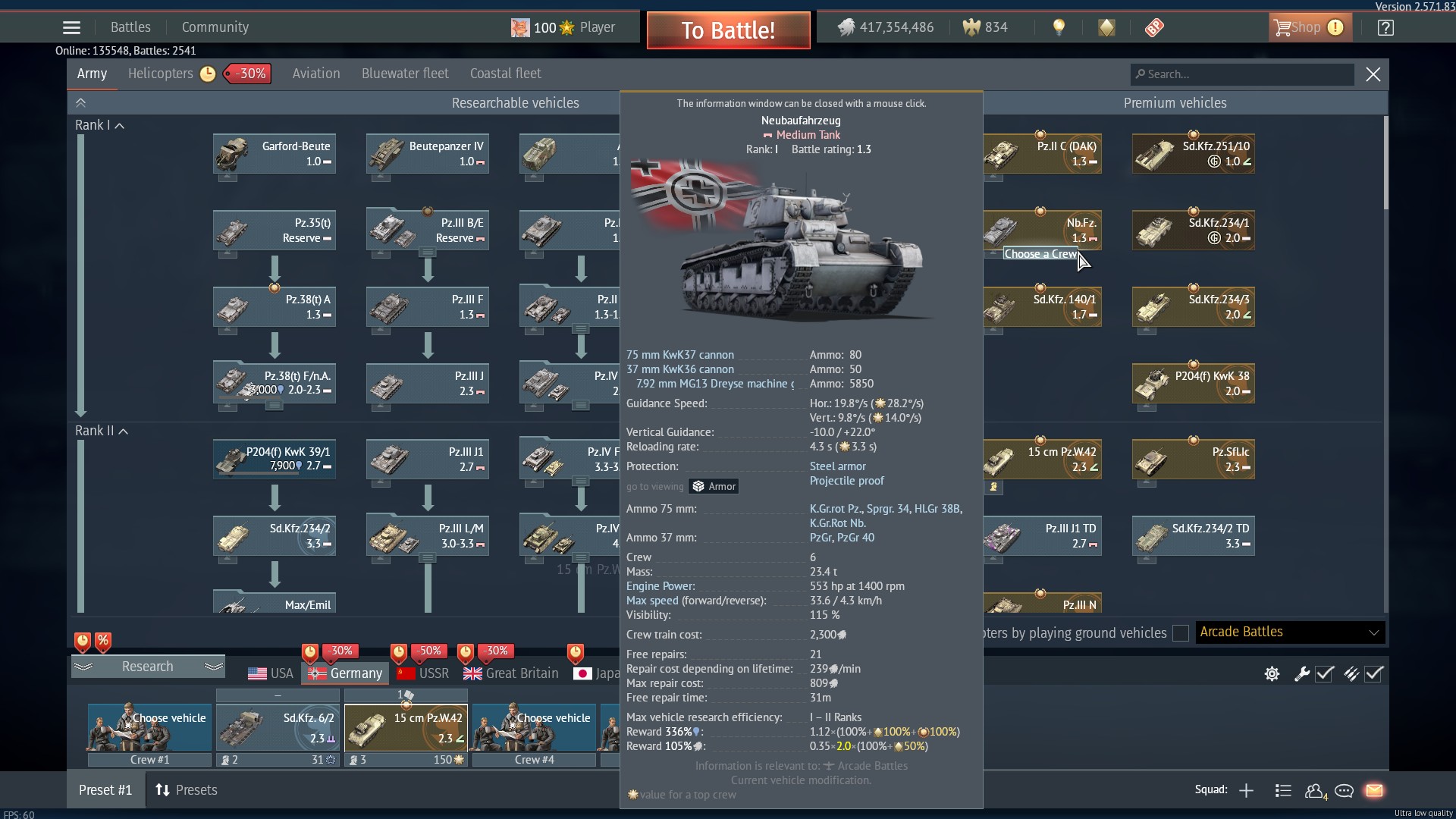This screenshot has width=1456, height=819.
Task: Collapse the Rank I section
Action: click(119, 126)
